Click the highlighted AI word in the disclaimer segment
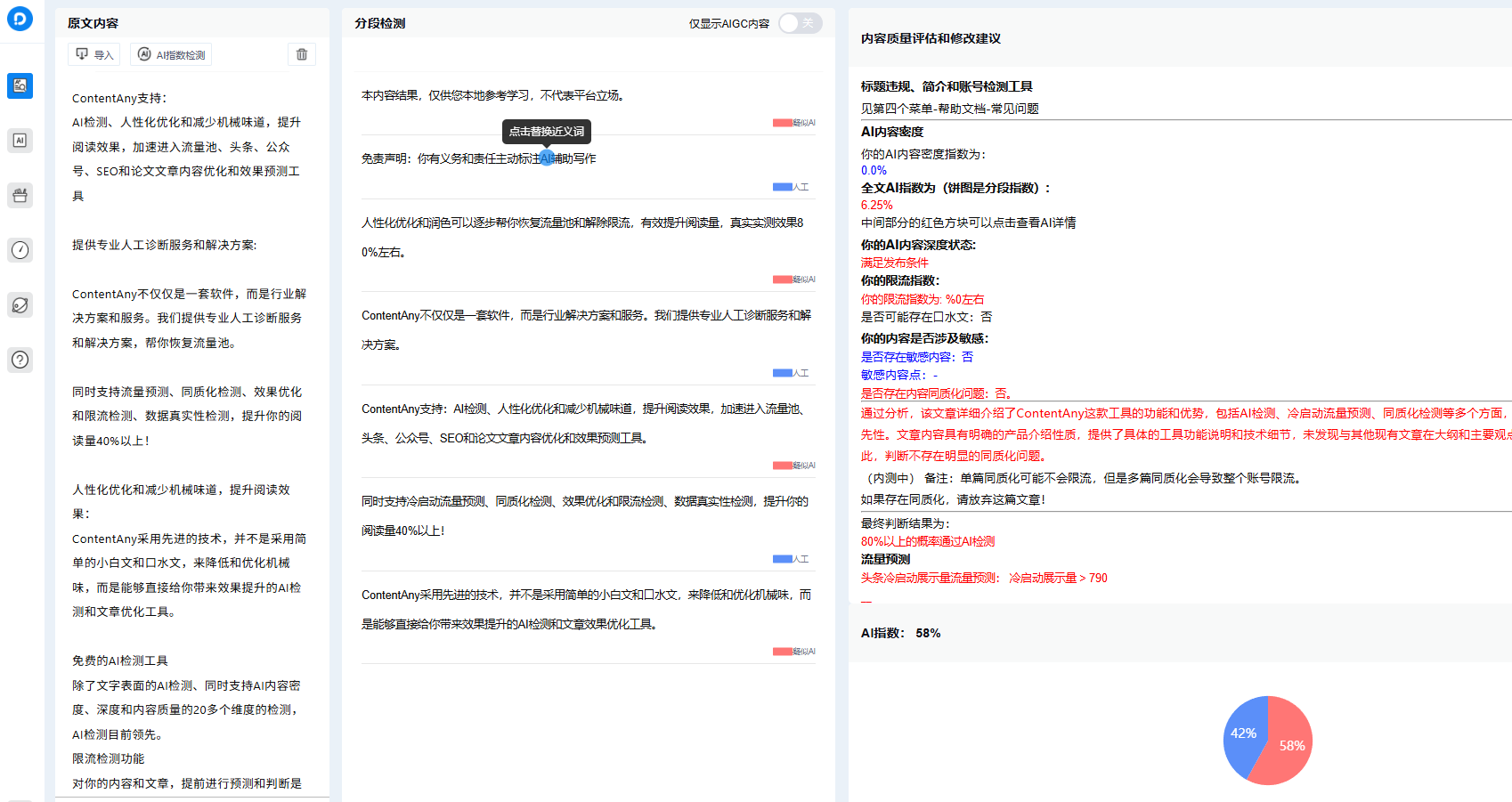This screenshot has width=1512, height=802. 546,158
